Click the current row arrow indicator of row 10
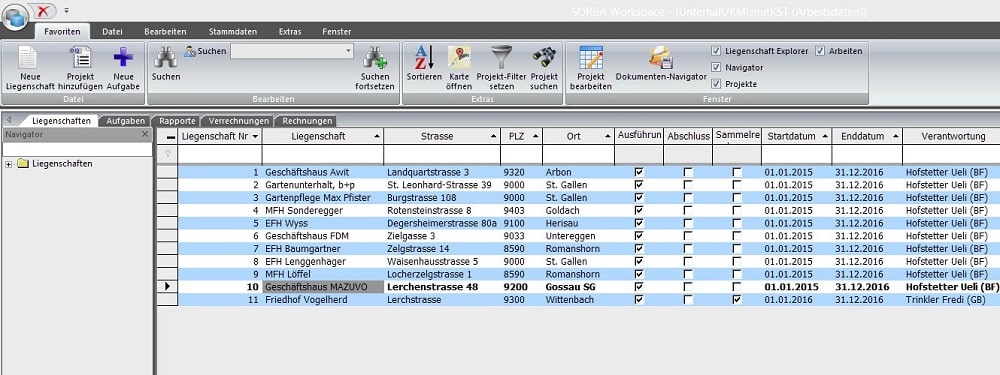The height and width of the screenshot is (375, 1000). (x=168, y=287)
